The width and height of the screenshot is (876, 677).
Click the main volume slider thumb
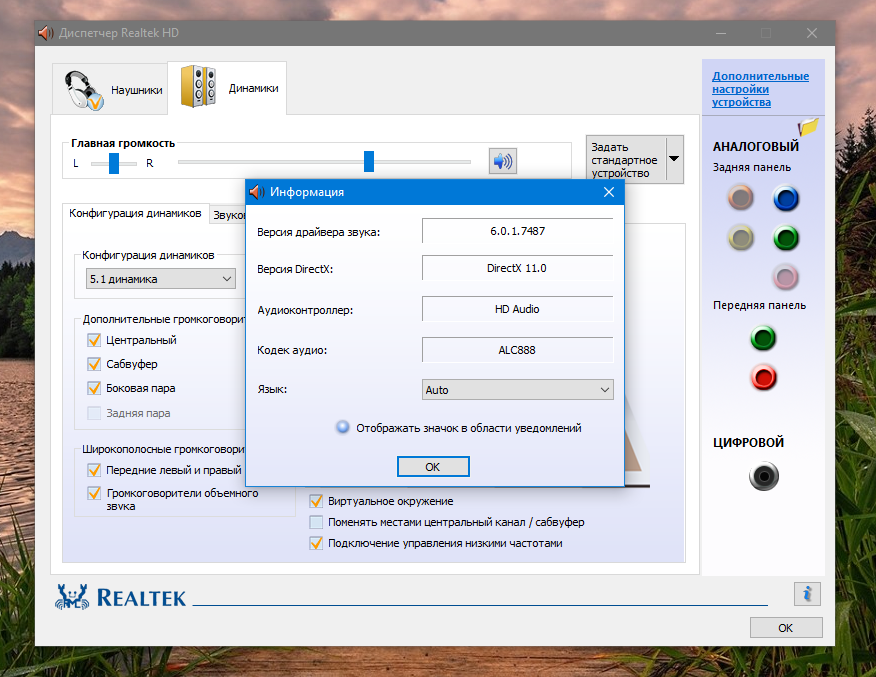click(369, 161)
